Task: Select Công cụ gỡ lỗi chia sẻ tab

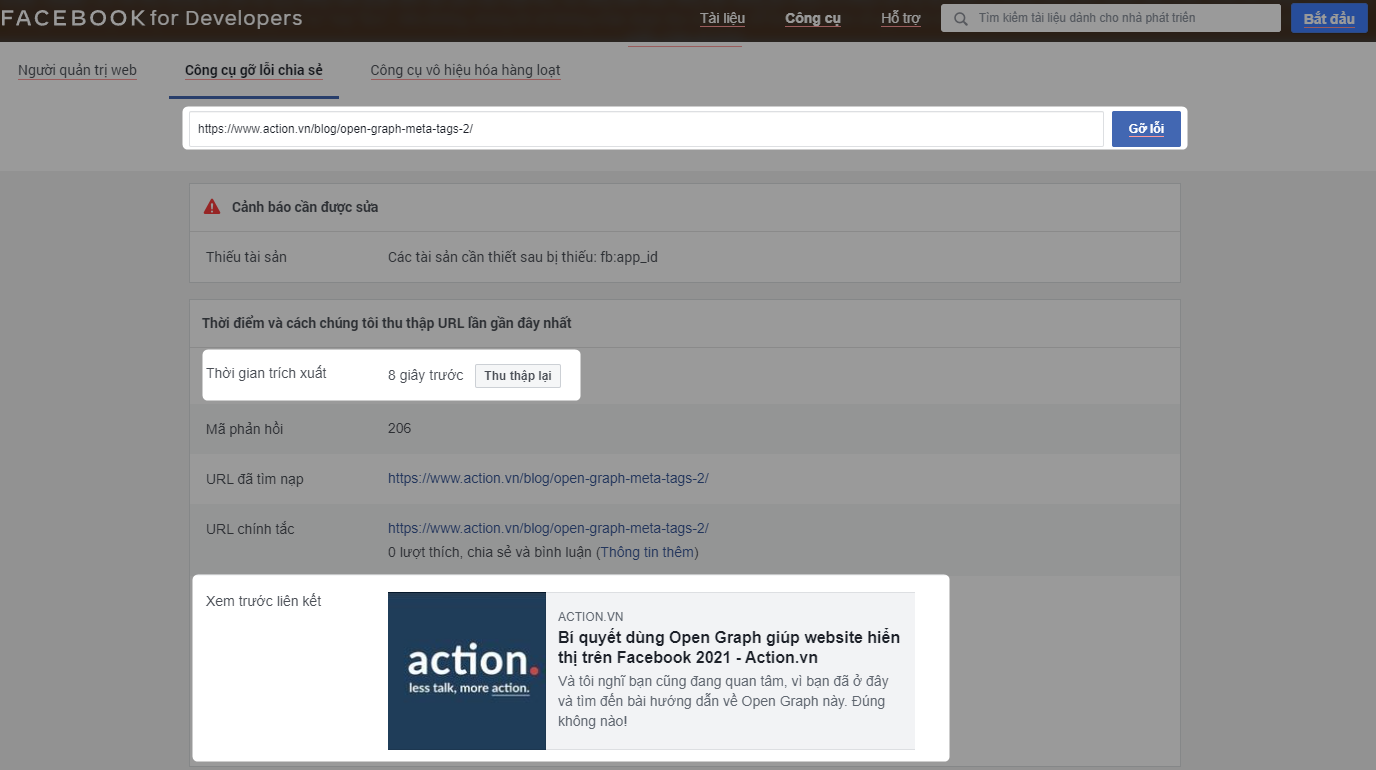Action: (254, 70)
